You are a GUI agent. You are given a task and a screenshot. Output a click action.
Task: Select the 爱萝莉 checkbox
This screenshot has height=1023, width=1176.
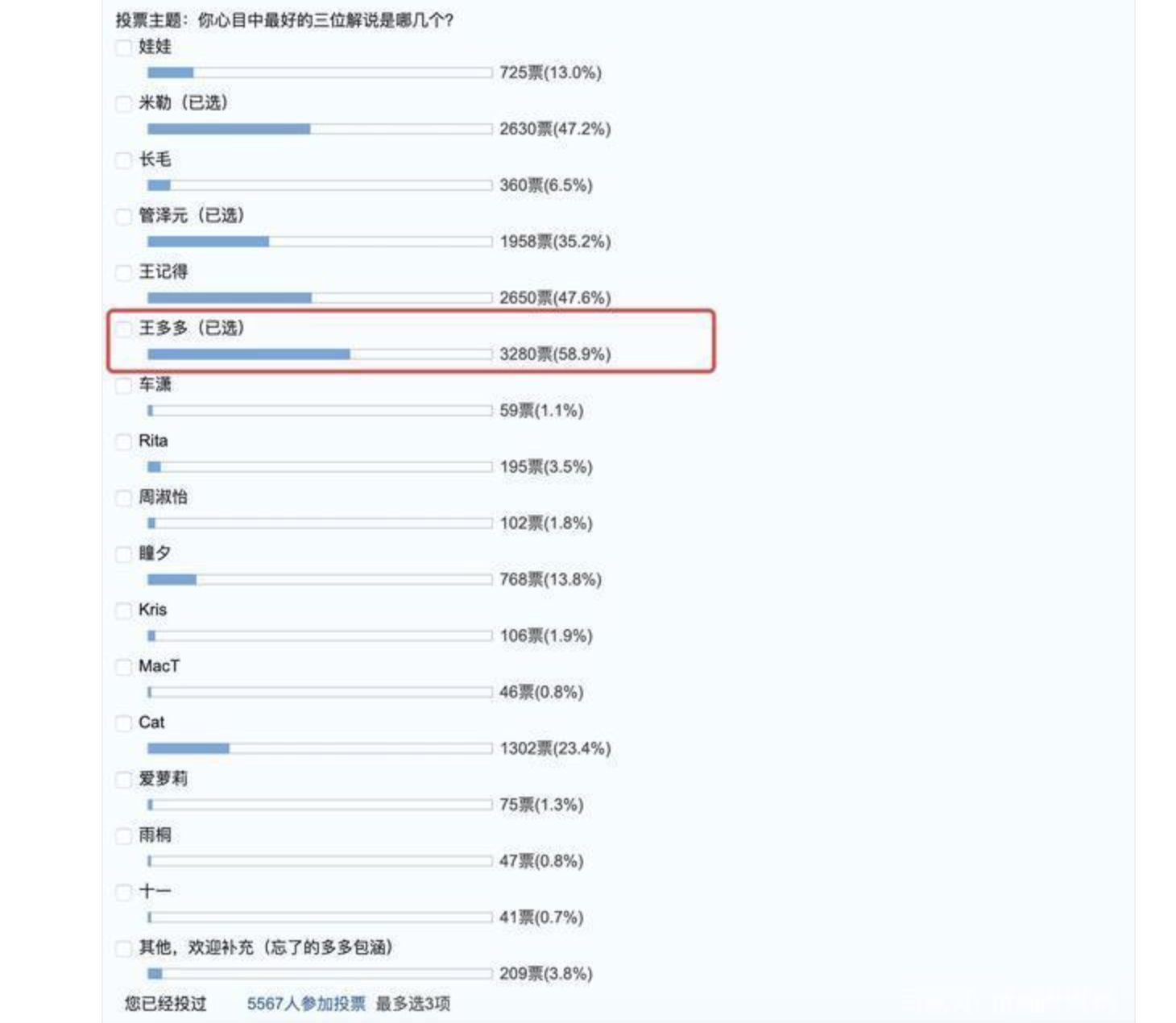pos(123,781)
